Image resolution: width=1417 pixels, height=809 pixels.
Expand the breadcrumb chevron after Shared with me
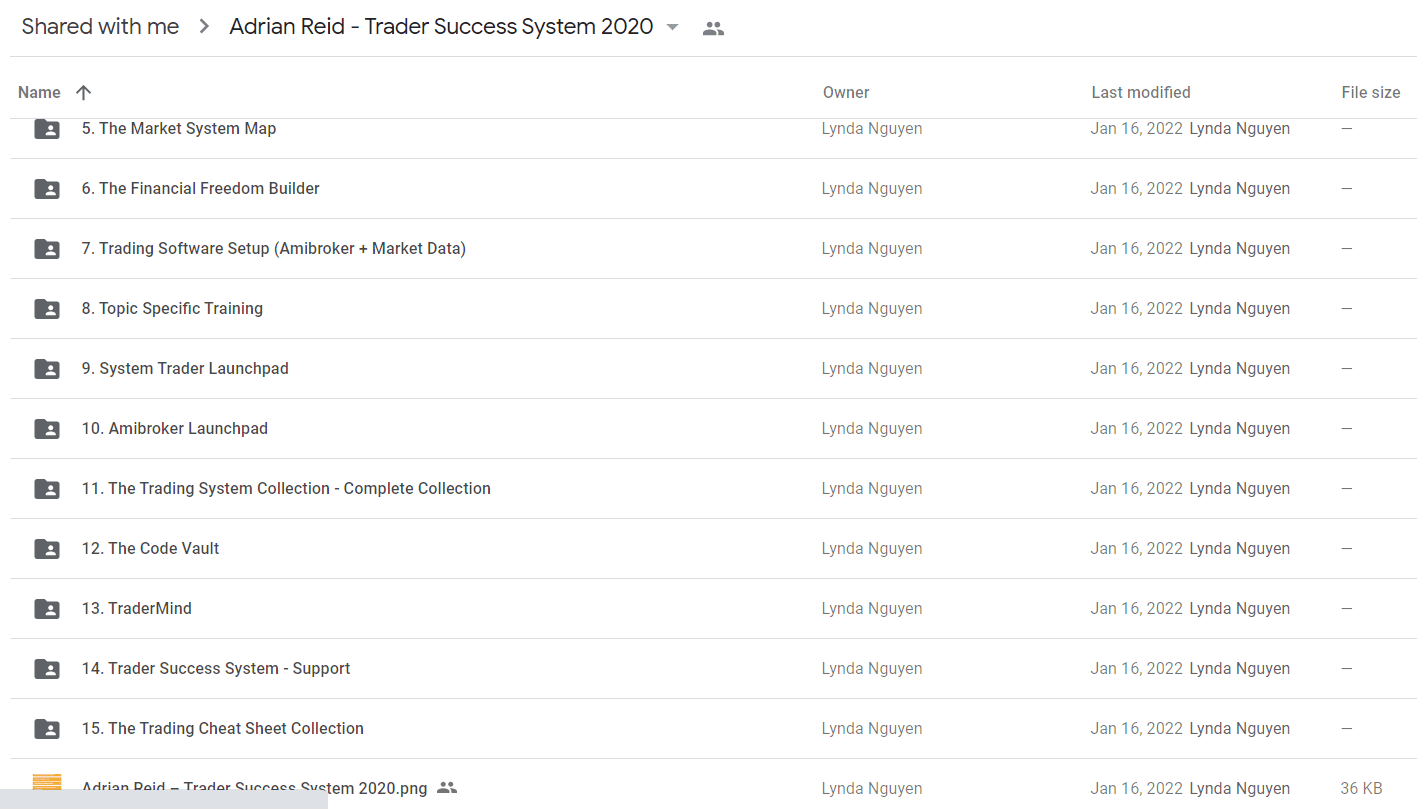point(204,27)
